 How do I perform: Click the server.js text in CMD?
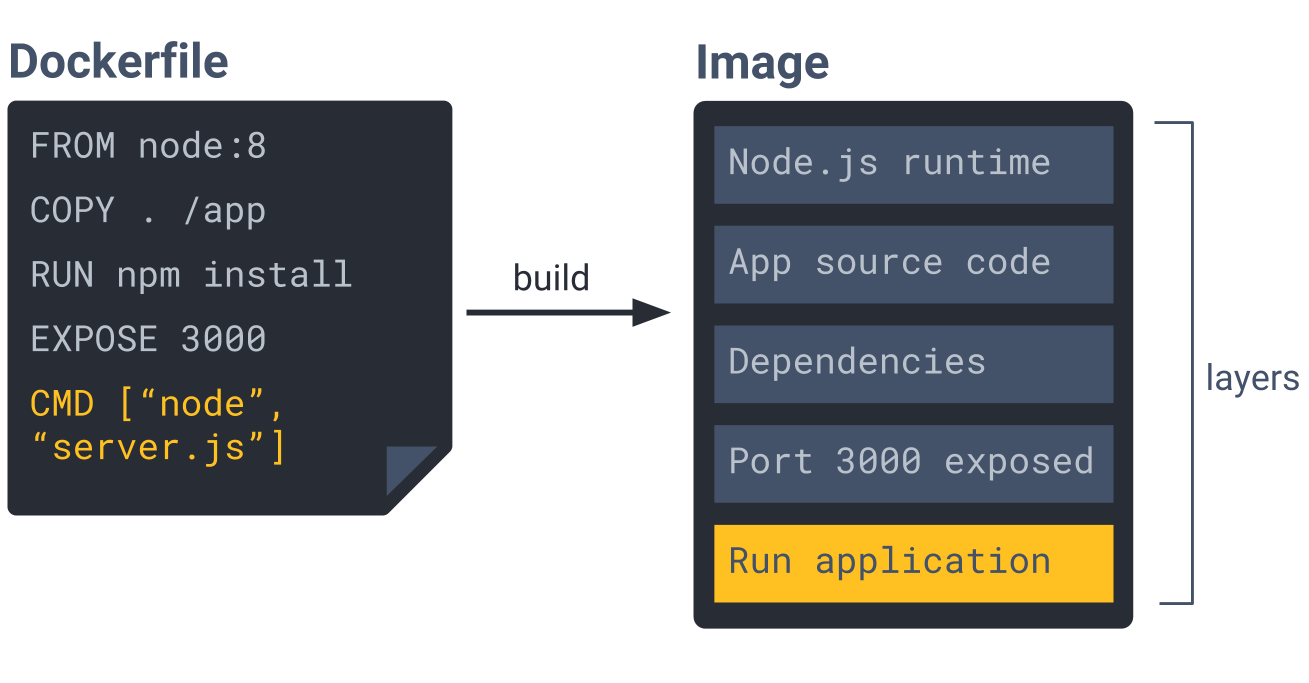tap(152, 446)
